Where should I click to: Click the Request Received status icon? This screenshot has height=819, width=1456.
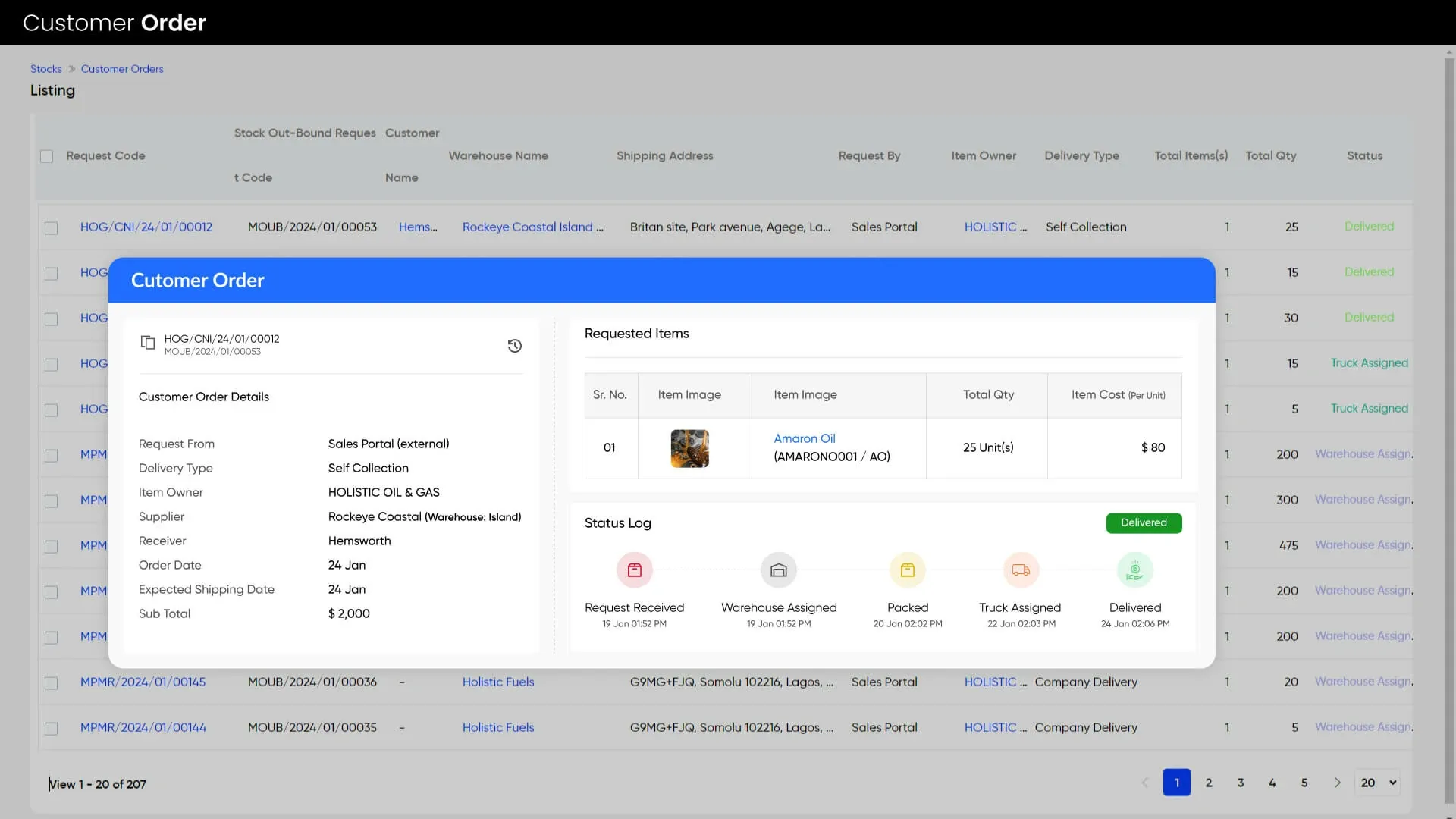point(634,570)
